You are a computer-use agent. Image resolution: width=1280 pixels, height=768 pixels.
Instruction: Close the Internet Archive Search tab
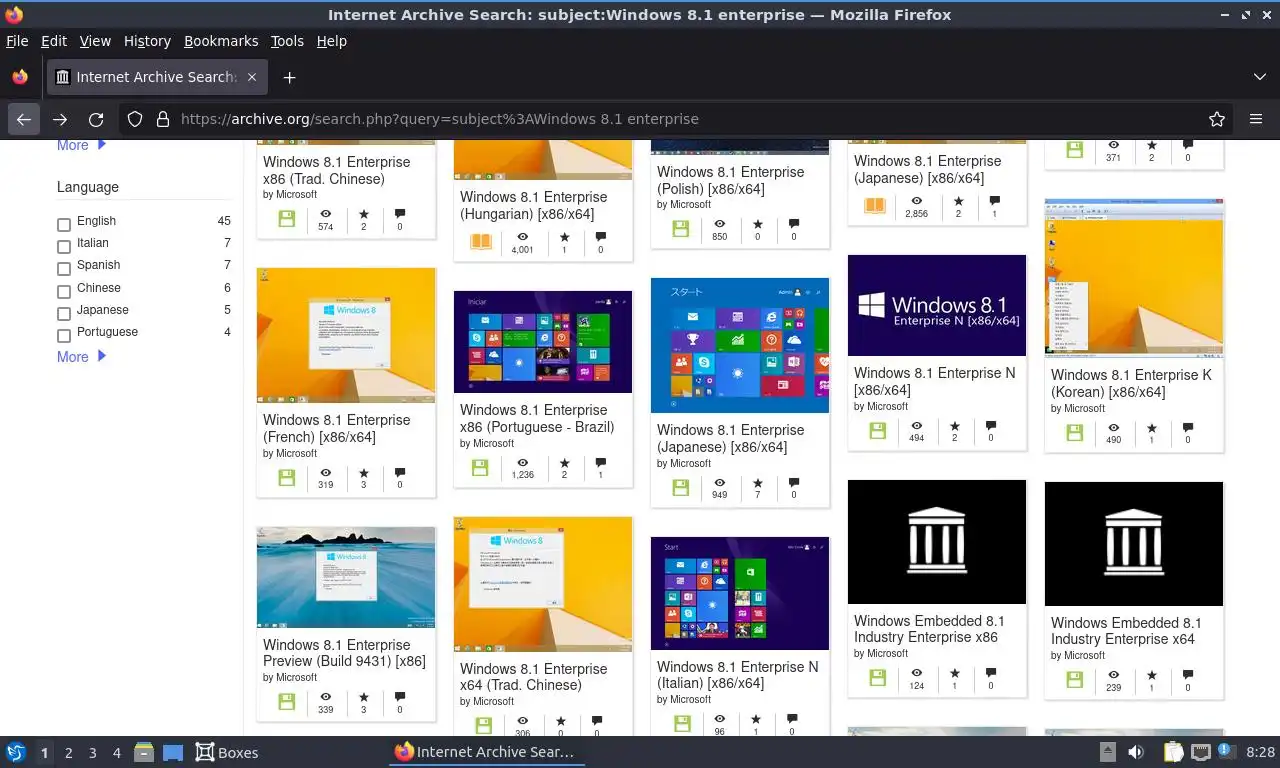[252, 77]
